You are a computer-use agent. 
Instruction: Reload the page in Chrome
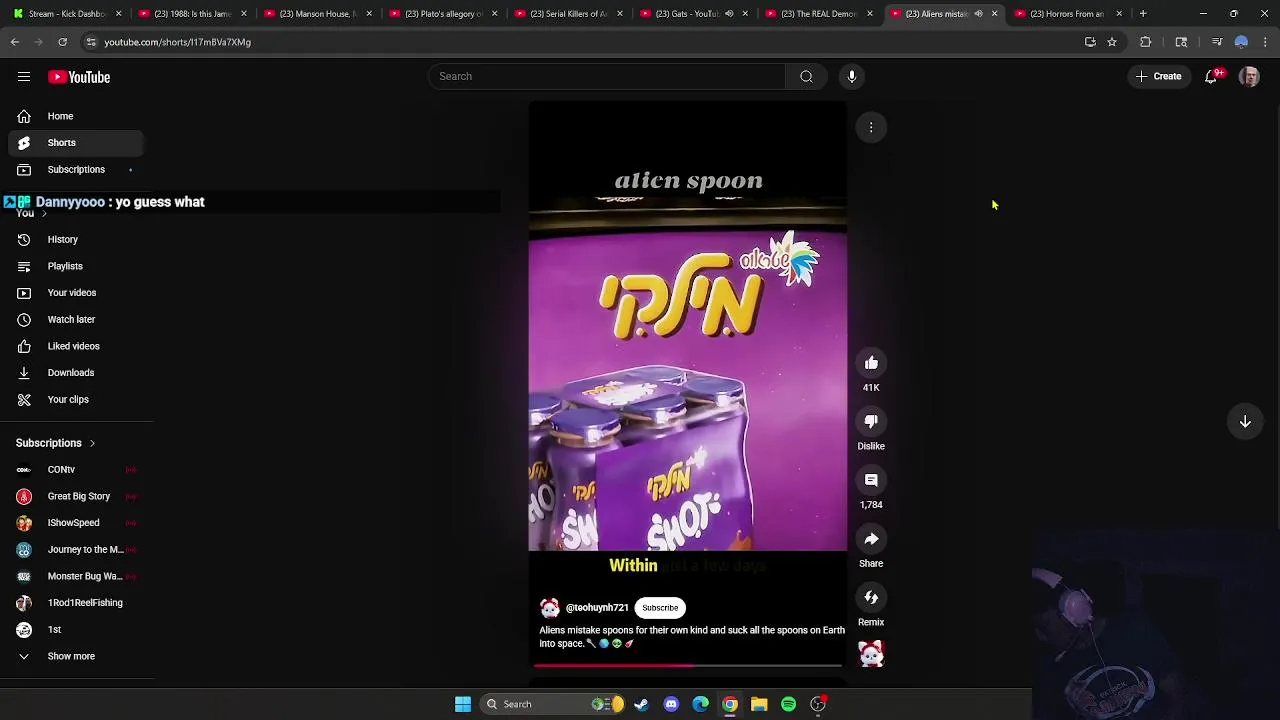coord(62,42)
